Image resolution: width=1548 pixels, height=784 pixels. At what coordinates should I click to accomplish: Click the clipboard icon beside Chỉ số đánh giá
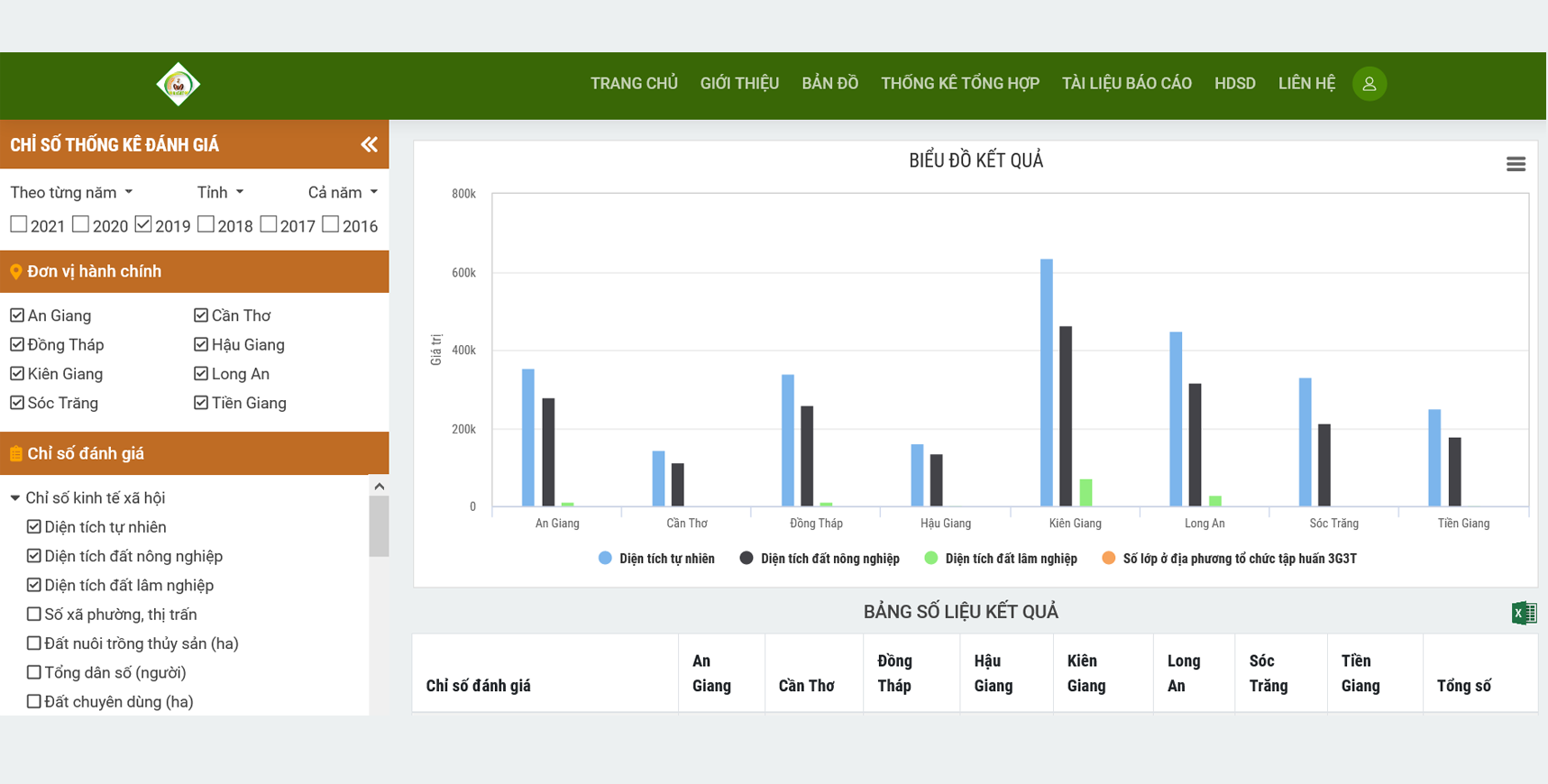[x=16, y=454]
